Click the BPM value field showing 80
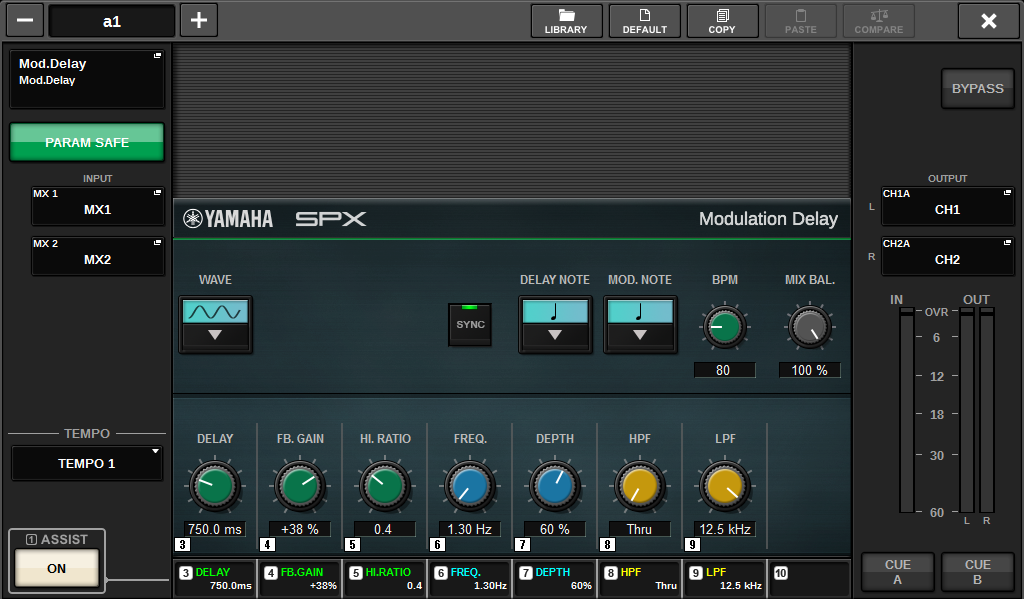 point(723,370)
